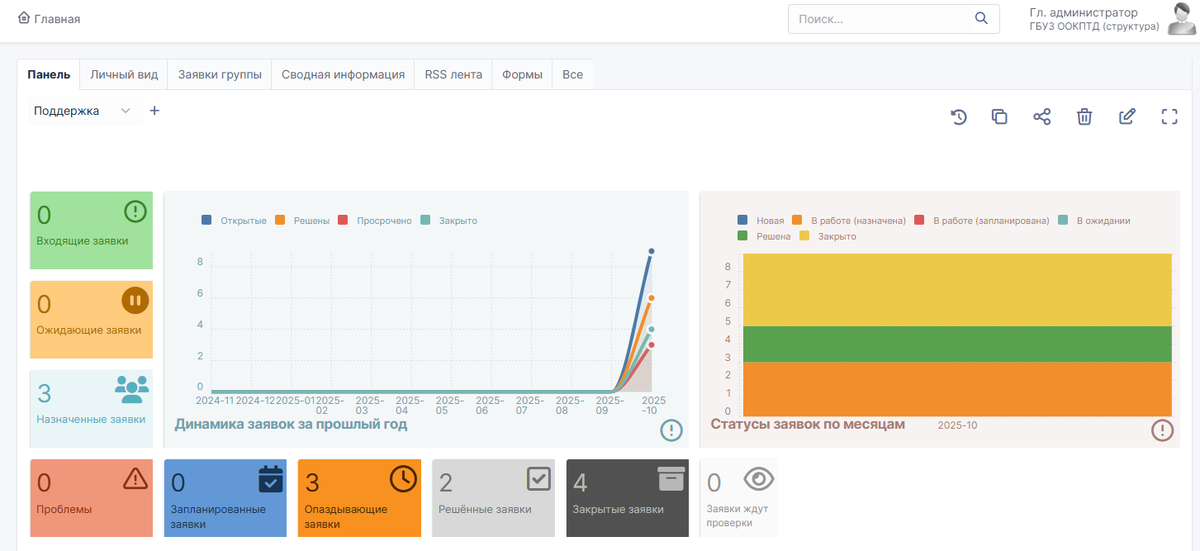1200x551 pixels.
Task: Click the search magnifier icon
Action: pyautogui.click(x=981, y=18)
